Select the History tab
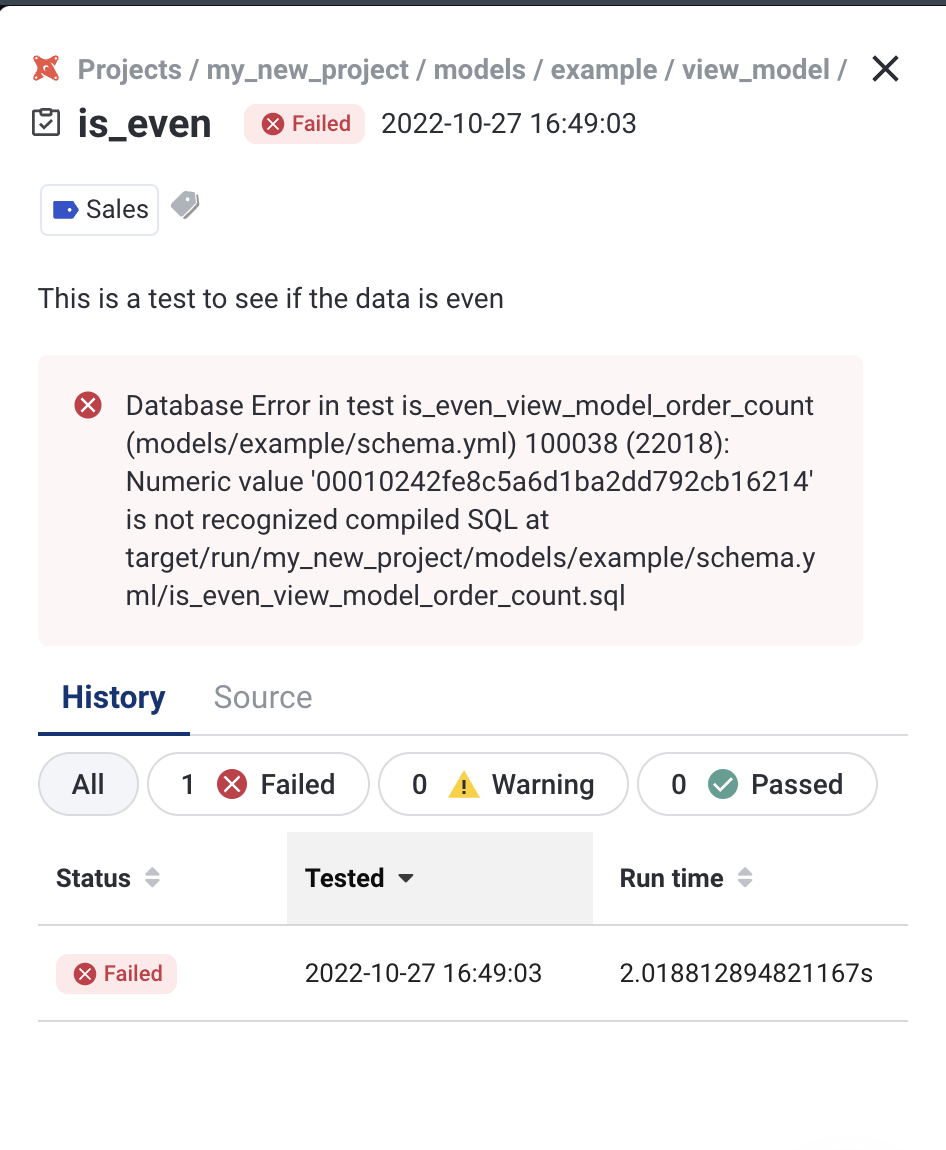Image resolution: width=946 pixels, height=1150 pixels. (113, 697)
